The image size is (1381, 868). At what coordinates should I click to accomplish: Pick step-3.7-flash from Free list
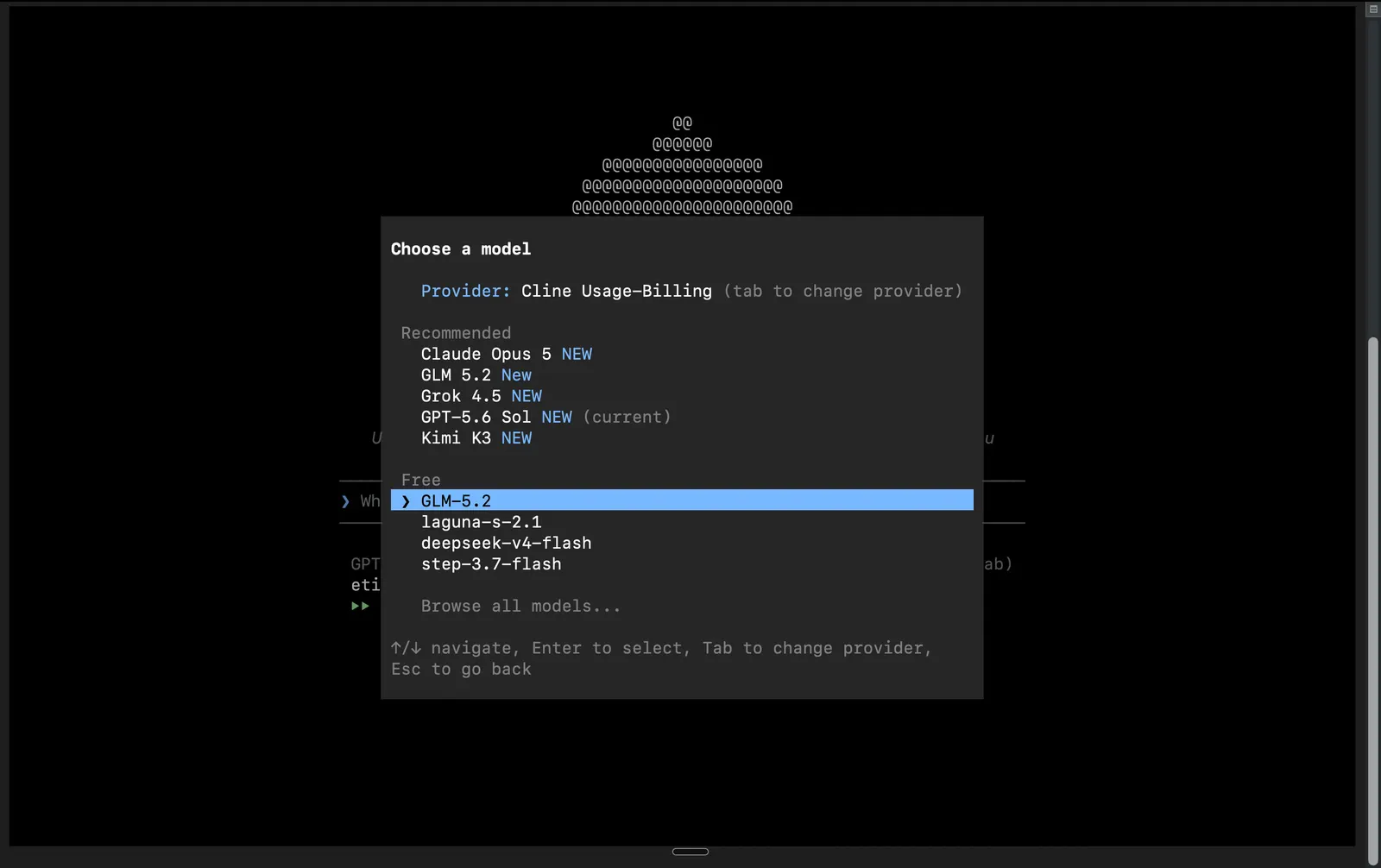pos(491,564)
